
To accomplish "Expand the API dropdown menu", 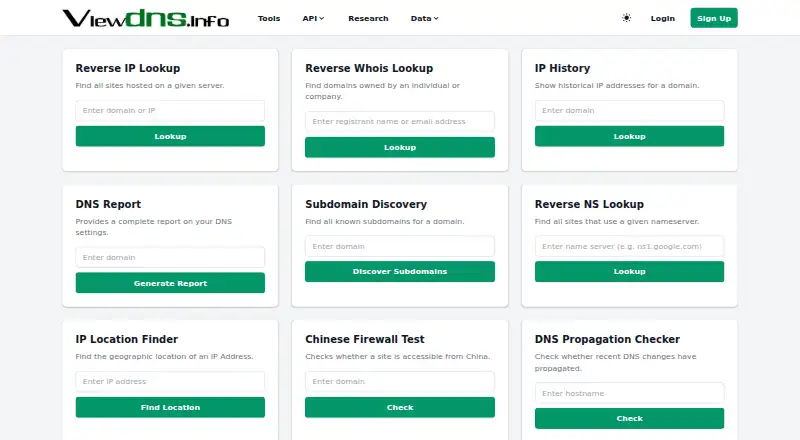I will (313, 18).
